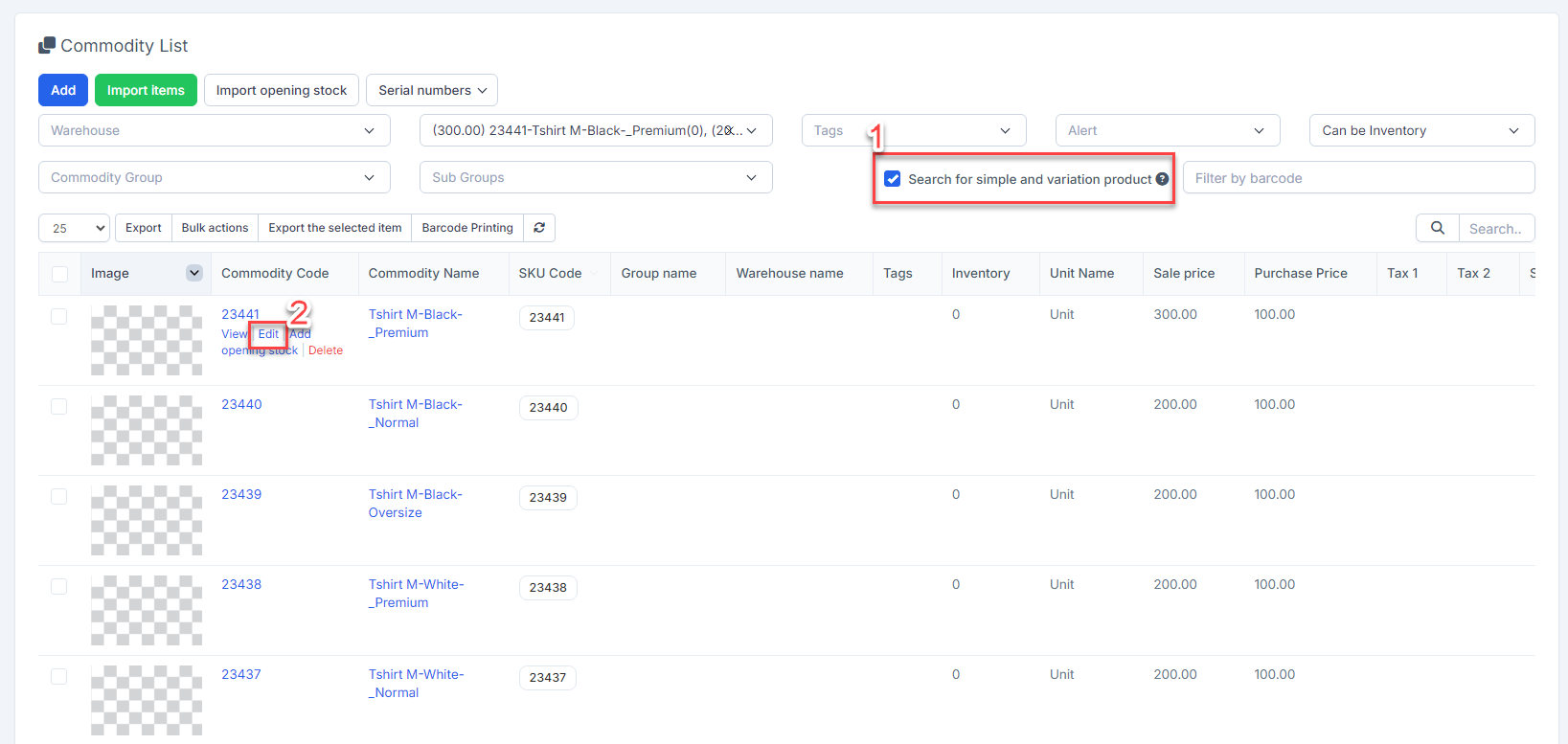Open the Bulk actions menu
1568x744 pixels.
coord(215,228)
